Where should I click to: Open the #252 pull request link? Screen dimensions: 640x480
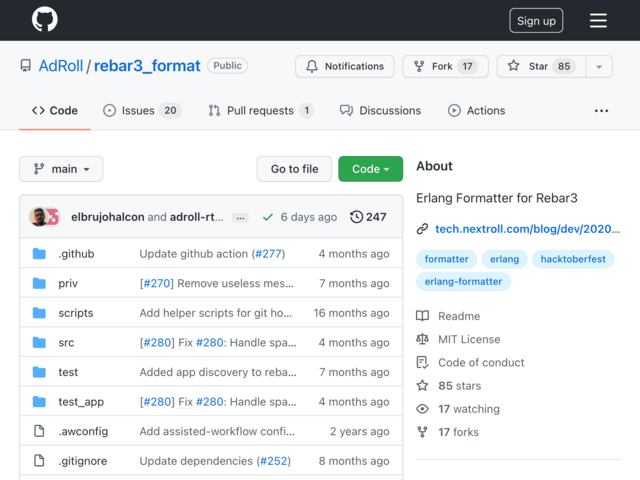click(x=273, y=461)
